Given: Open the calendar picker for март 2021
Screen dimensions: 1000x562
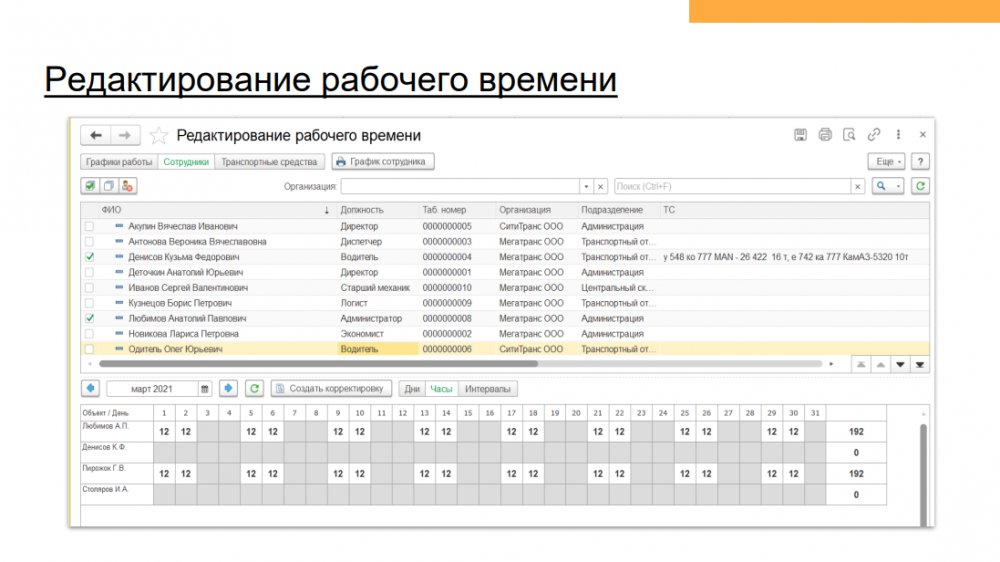Looking at the screenshot, I should pos(205,389).
